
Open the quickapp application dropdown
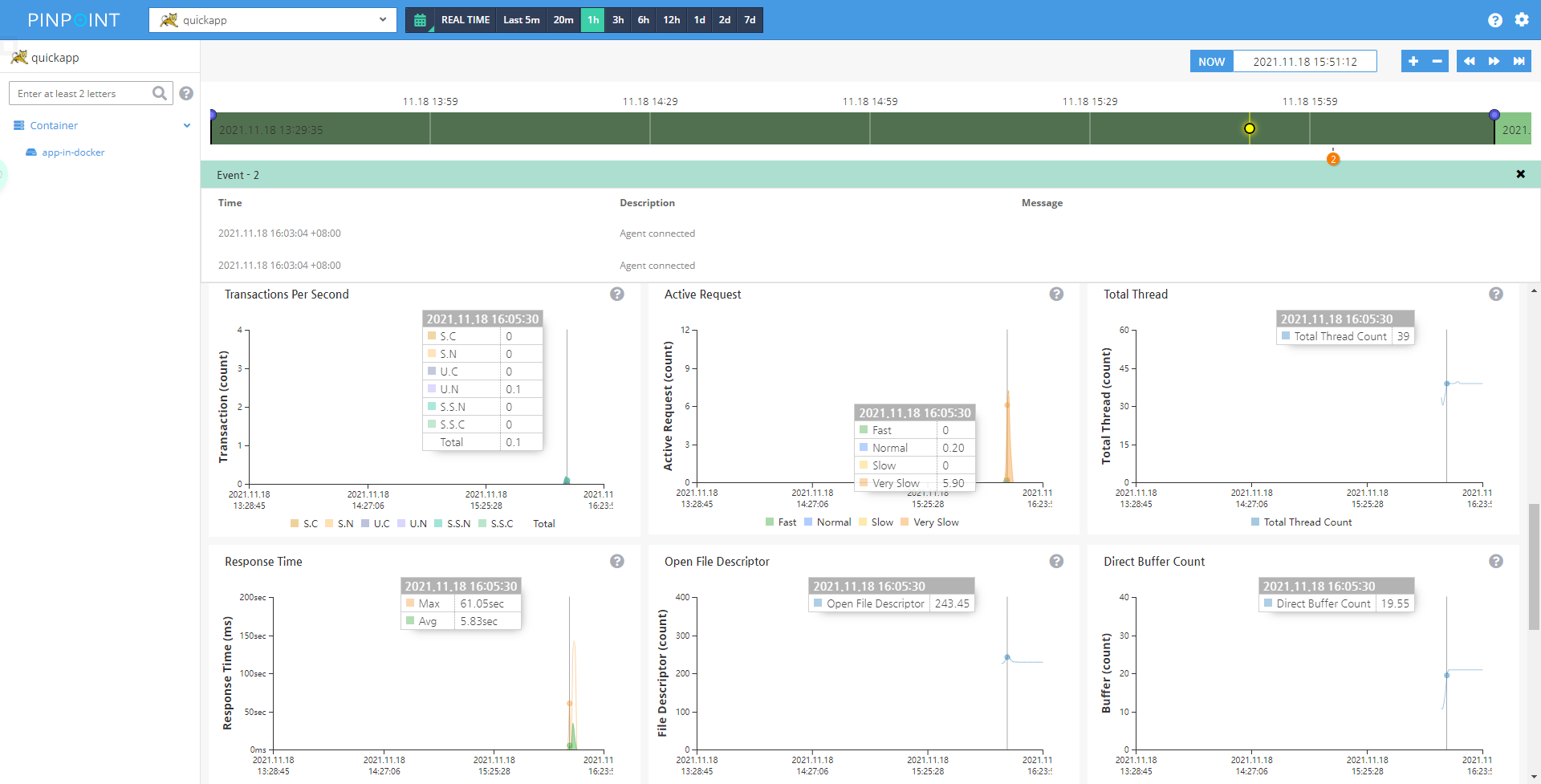[x=273, y=20]
